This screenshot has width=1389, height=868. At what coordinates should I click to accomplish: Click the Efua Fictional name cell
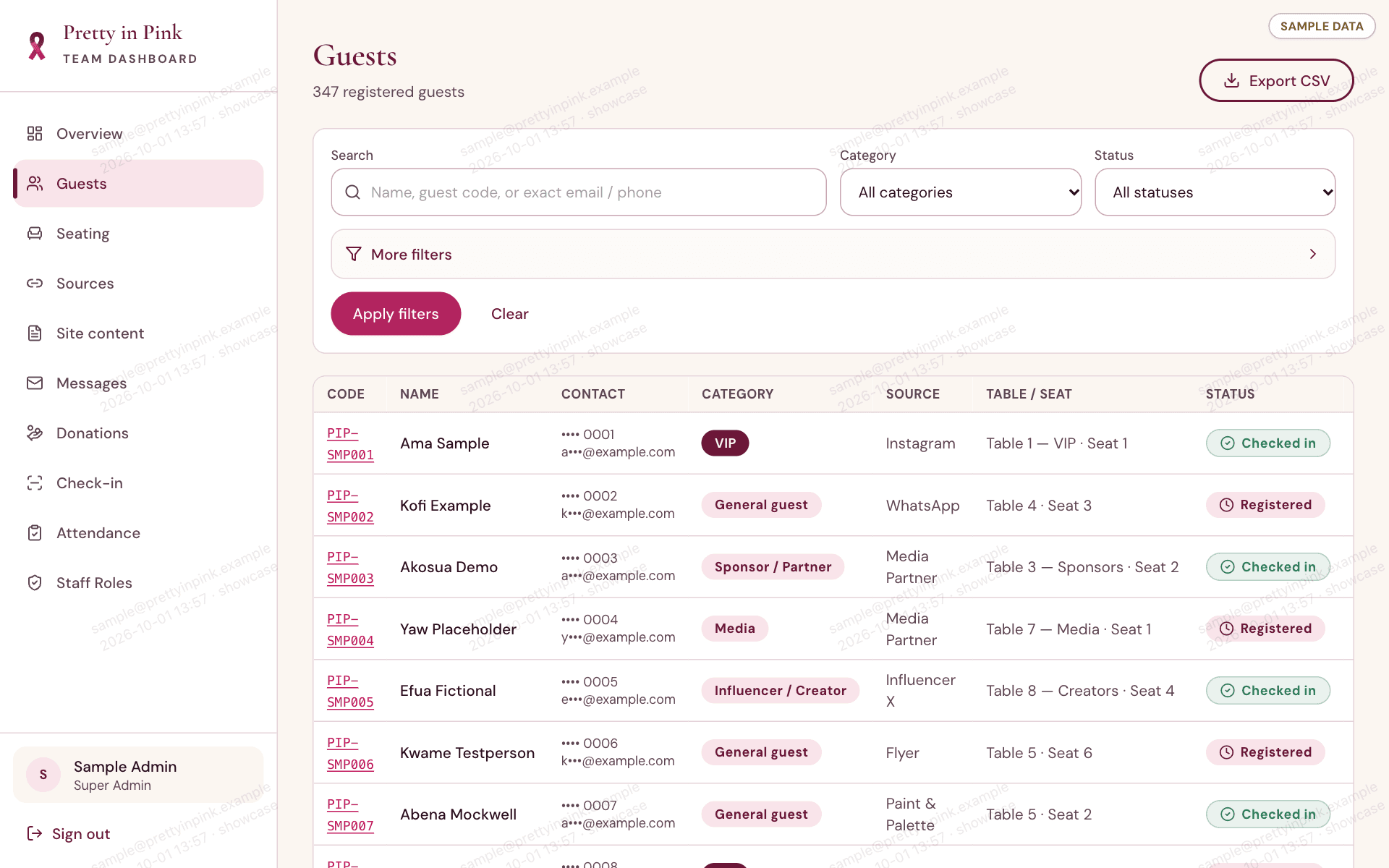click(448, 691)
